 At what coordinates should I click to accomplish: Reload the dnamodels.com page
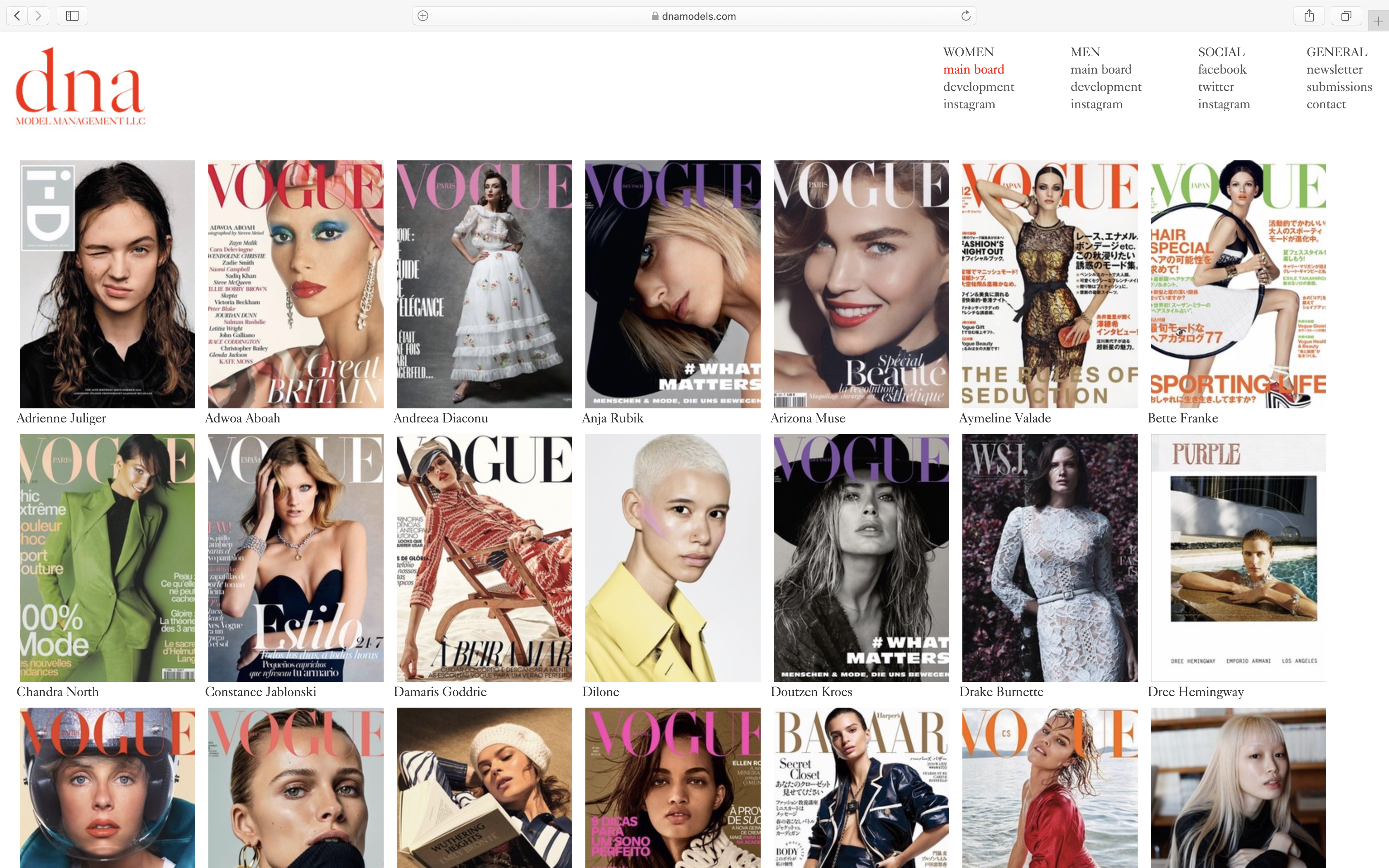pos(966,16)
